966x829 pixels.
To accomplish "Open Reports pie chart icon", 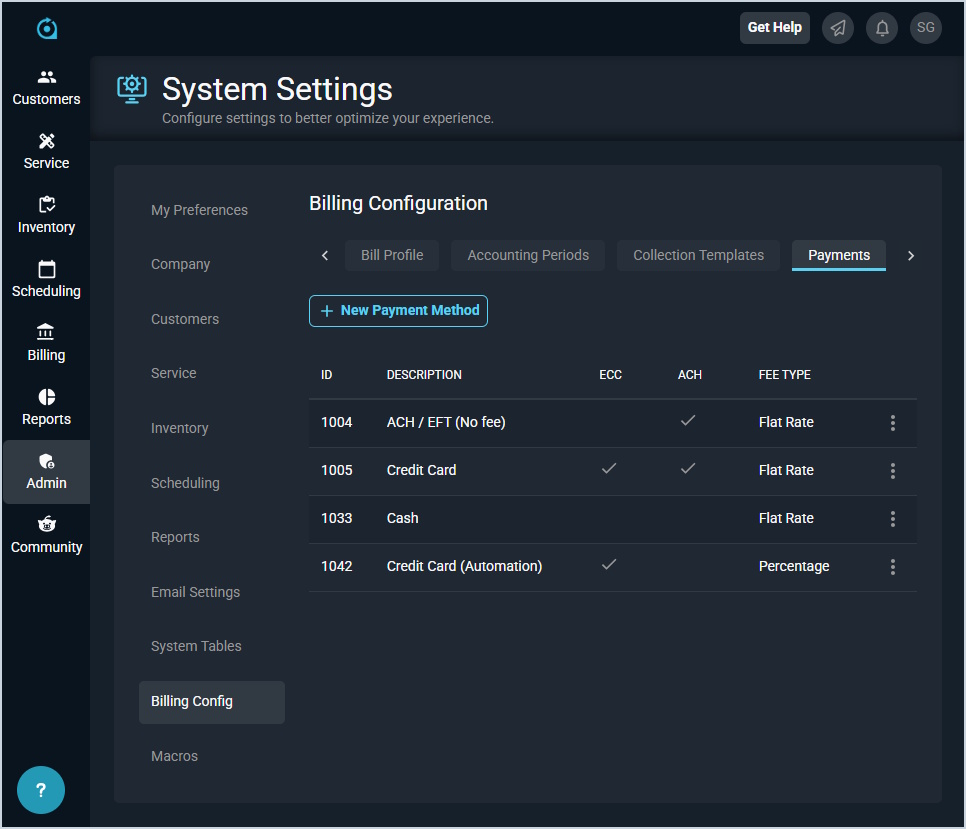I will coord(46,398).
